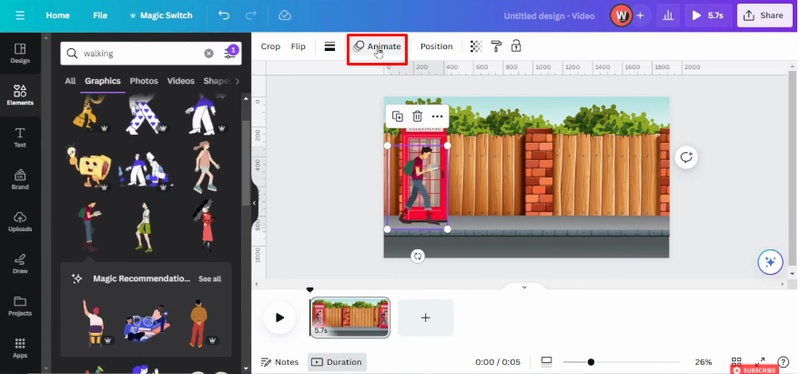Open the element more options dots
Screen dimensions: 800x374
[437, 116]
